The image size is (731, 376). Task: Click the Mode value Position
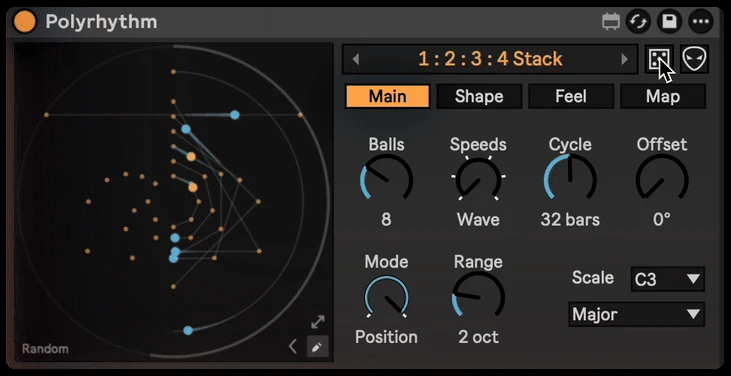(x=386, y=337)
